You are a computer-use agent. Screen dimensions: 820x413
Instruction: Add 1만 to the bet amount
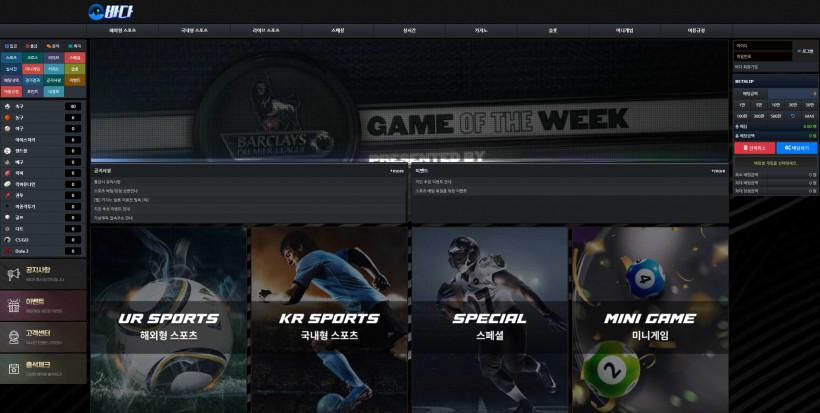click(742, 105)
